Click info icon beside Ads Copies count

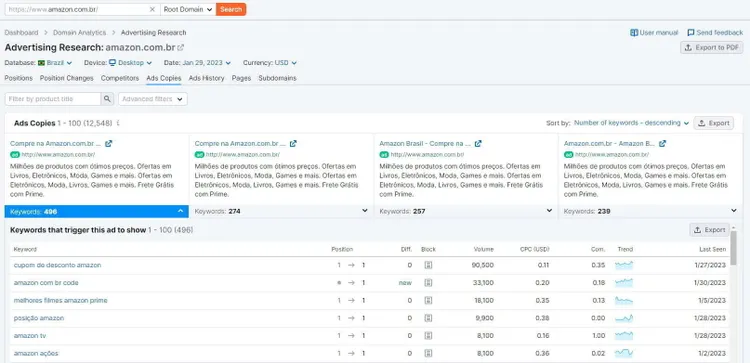118,123
